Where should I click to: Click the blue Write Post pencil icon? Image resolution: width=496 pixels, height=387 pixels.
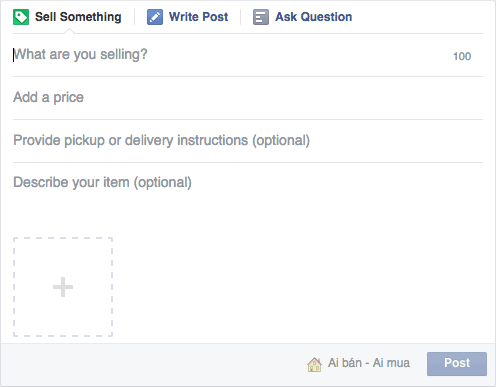tap(155, 17)
